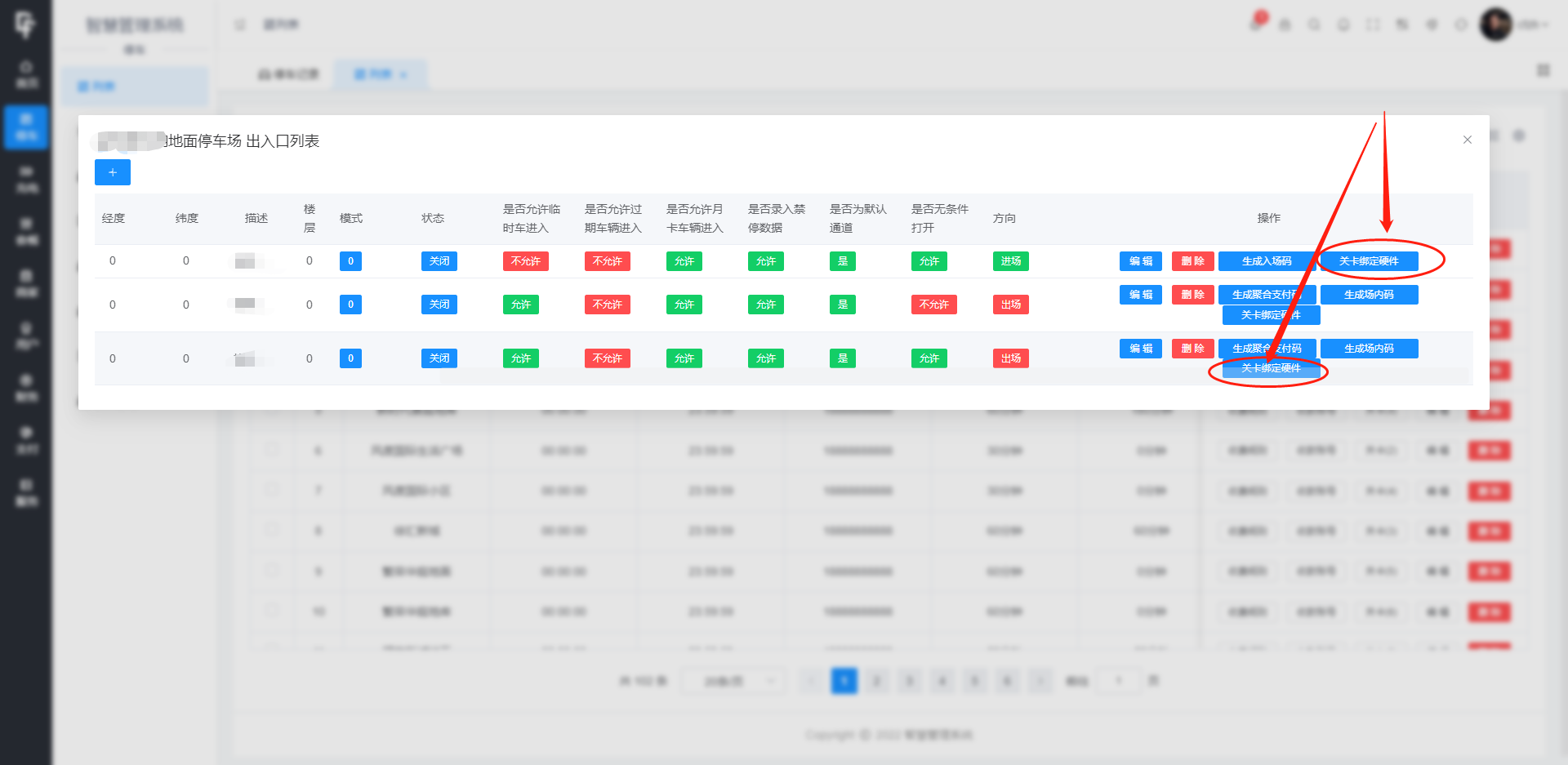Click the 关闭 status tag in first row
1568x765 pixels.
pyautogui.click(x=439, y=261)
